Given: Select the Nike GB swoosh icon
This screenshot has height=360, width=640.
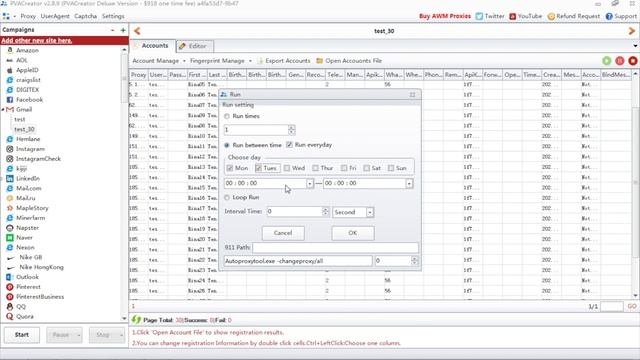Looking at the screenshot, I should click(x=11, y=258).
